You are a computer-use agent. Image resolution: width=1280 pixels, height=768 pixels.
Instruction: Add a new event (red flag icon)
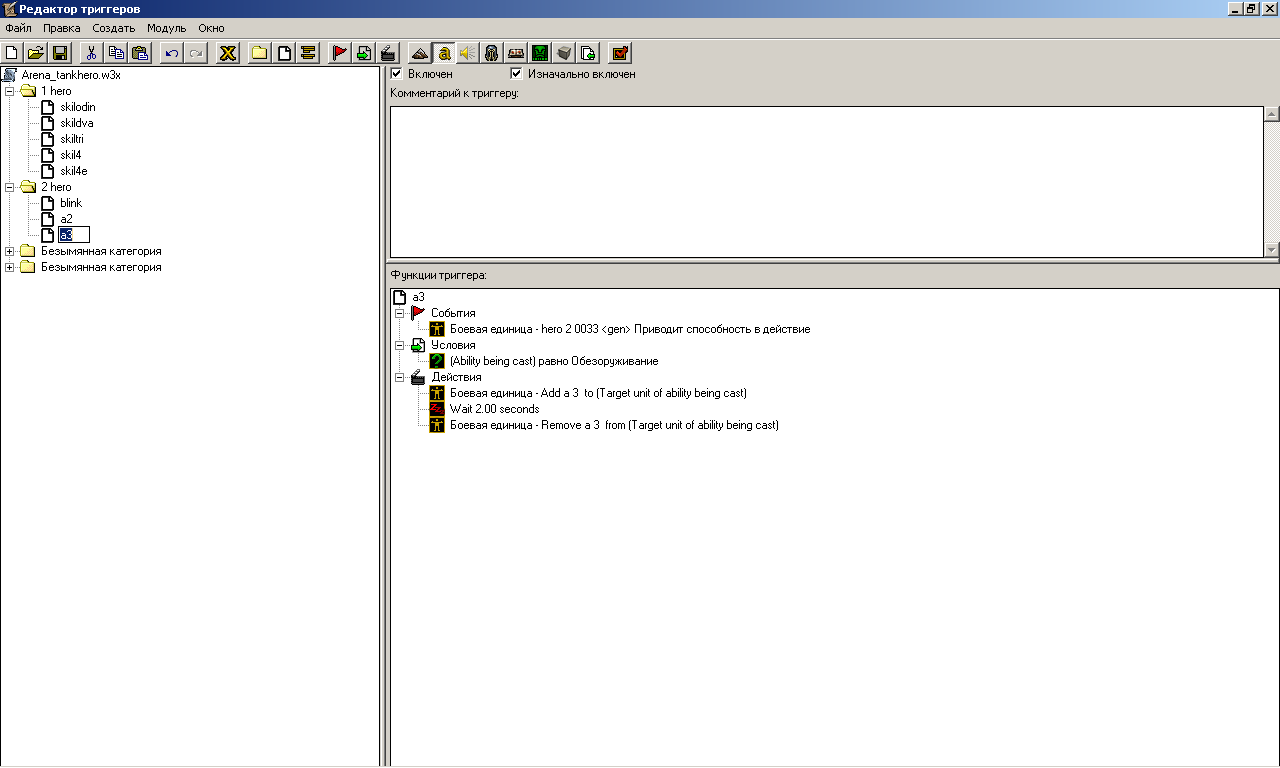point(340,53)
